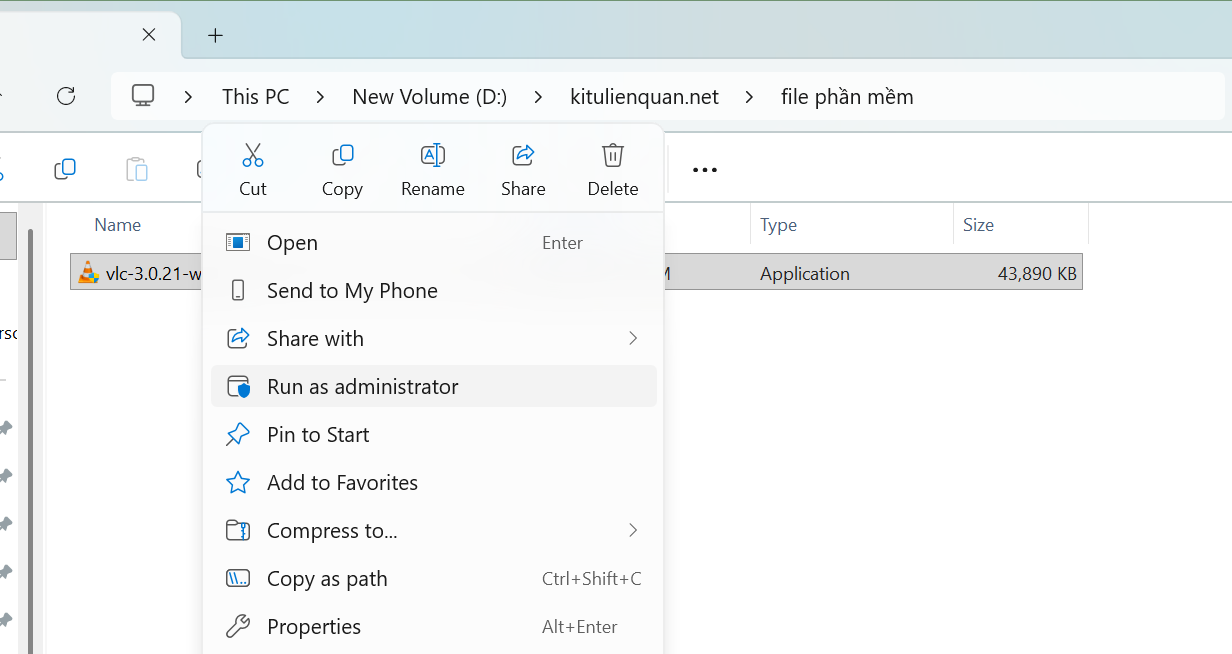Click the shield icon beside Run as administrator
The height and width of the screenshot is (654, 1232).
tap(238, 387)
